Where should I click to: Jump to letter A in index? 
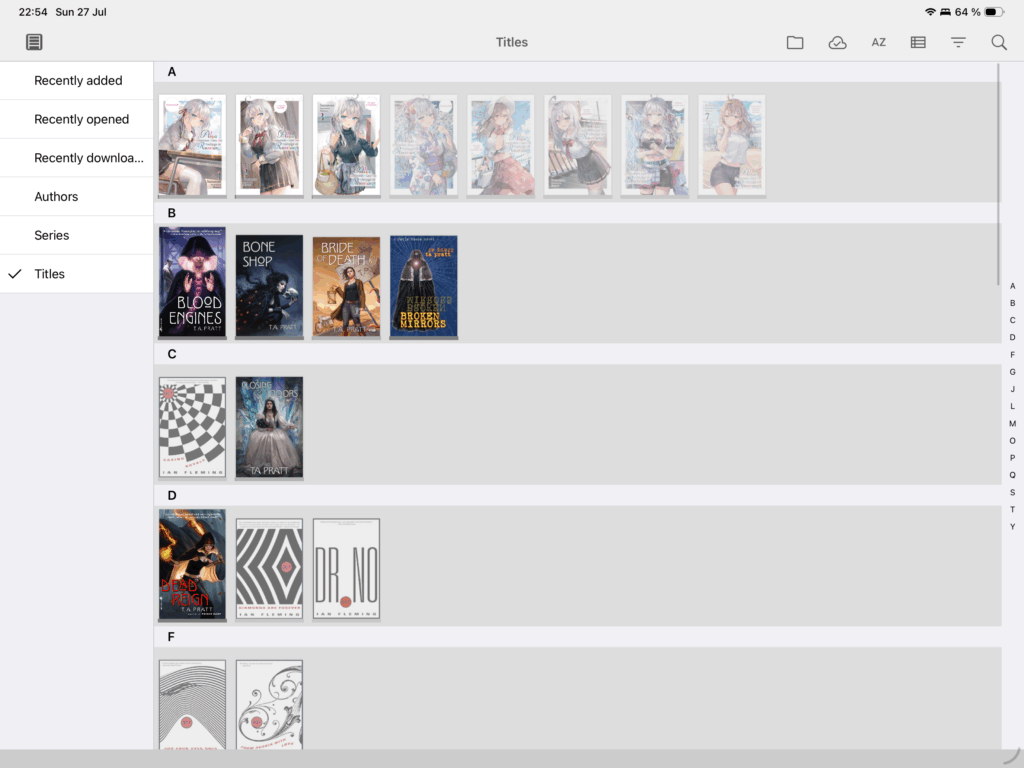(1012, 286)
